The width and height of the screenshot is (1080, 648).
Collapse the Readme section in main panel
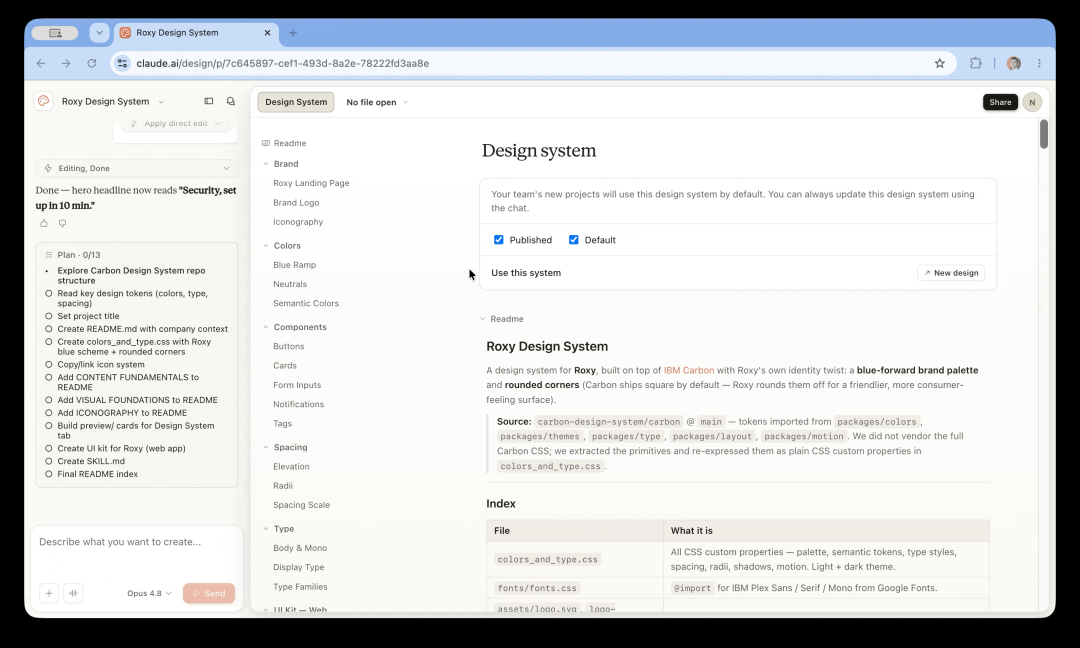(x=483, y=319)
